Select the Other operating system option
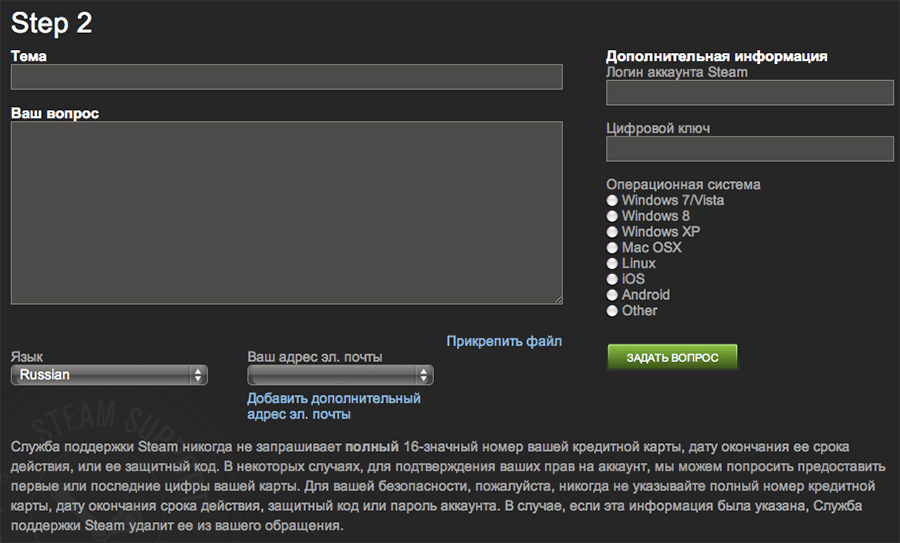Screen dimensions: 900x543 click(612, 311)
